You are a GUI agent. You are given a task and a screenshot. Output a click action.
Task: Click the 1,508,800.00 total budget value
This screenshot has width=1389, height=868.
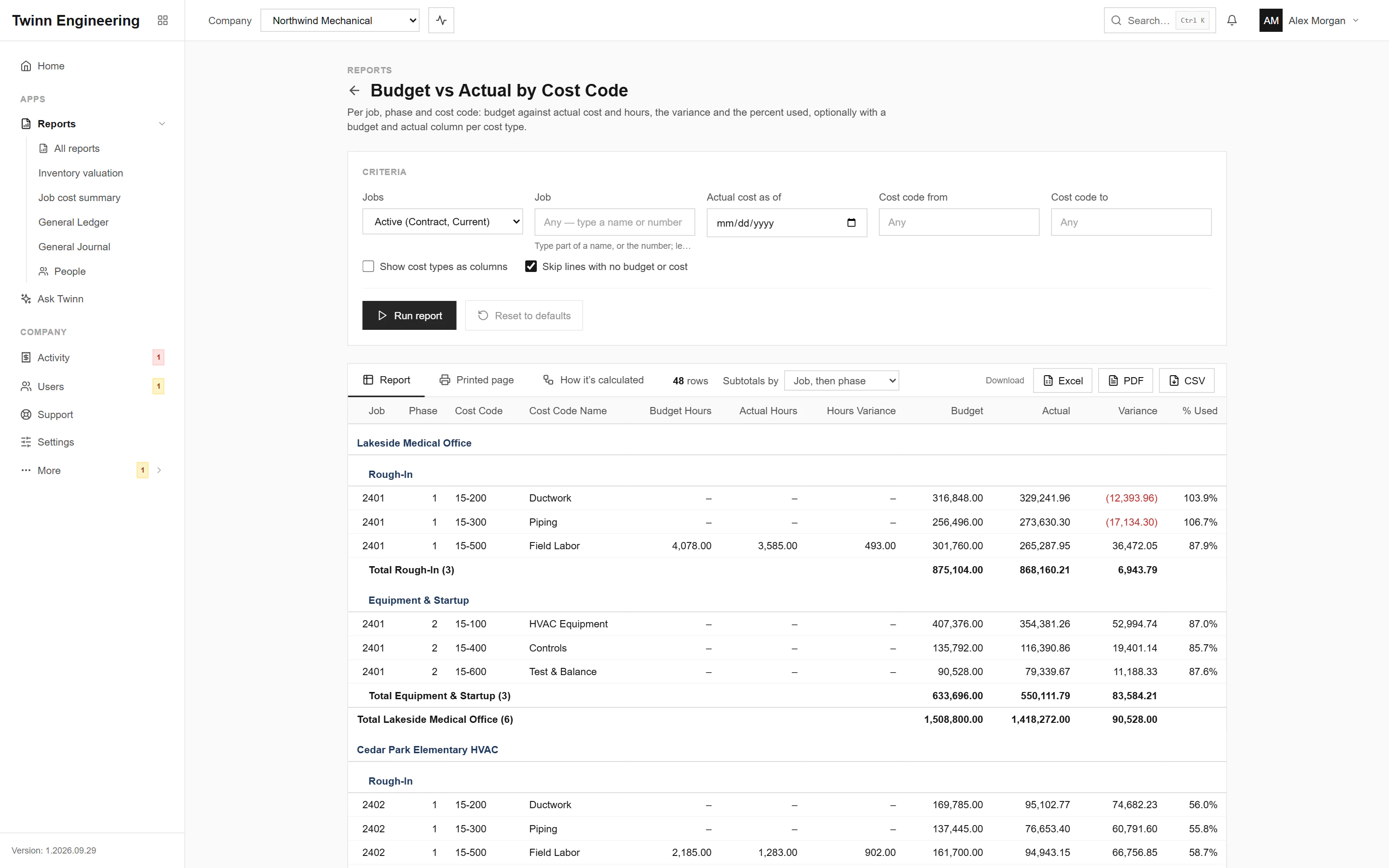[x=953, y=719]
